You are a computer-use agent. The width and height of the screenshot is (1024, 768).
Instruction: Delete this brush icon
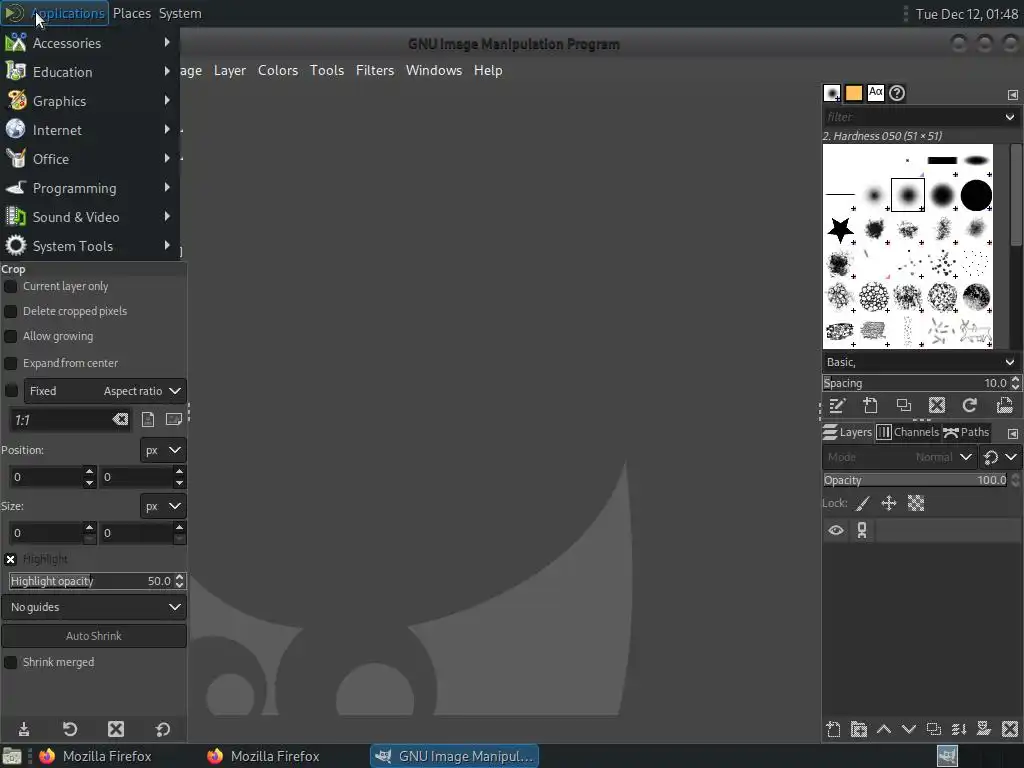[937, 406]
